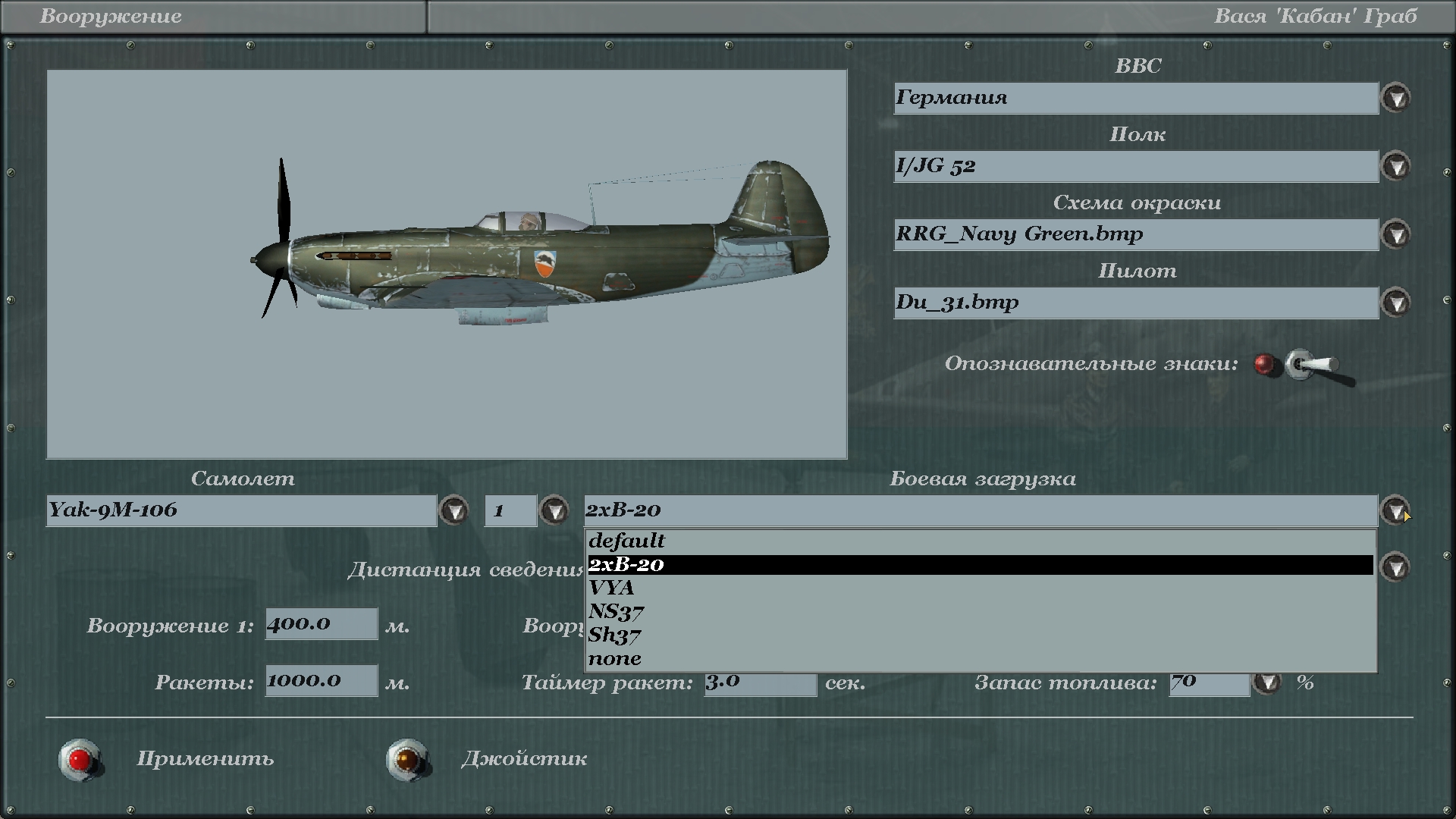Choose VYA from loadout list

(611, 588)
